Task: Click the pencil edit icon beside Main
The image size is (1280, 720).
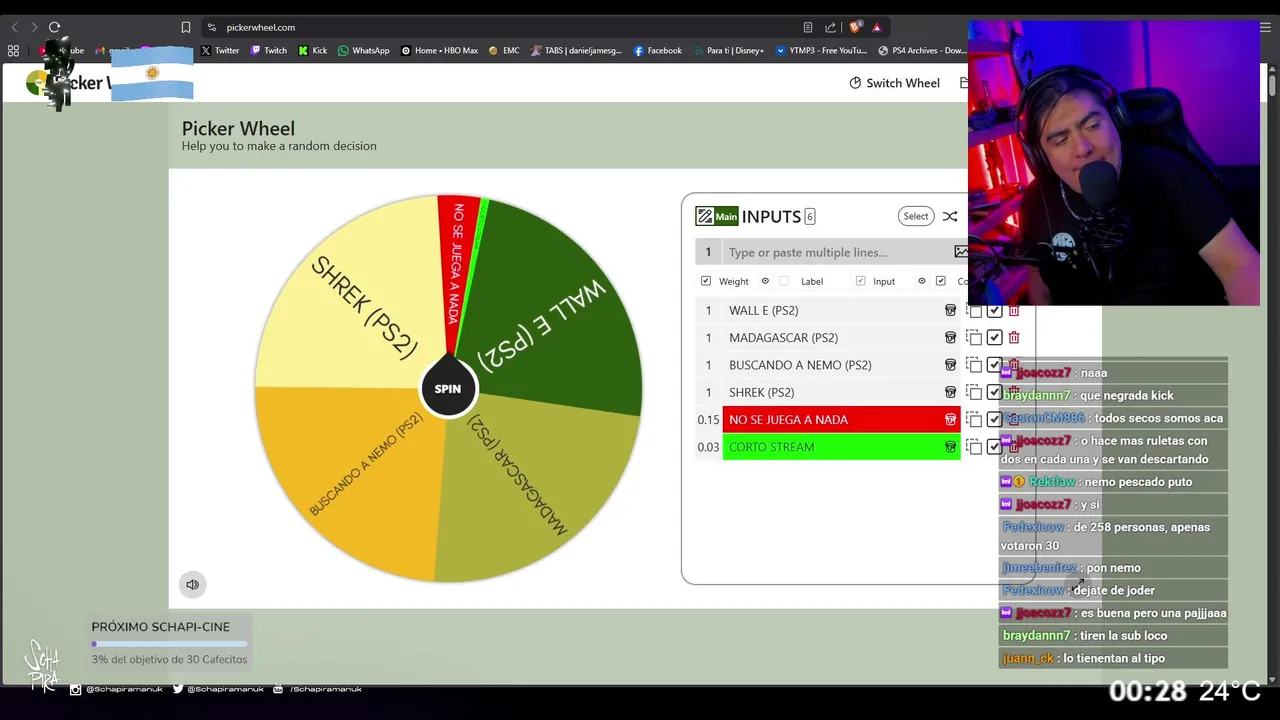Action: click(704, 216)
